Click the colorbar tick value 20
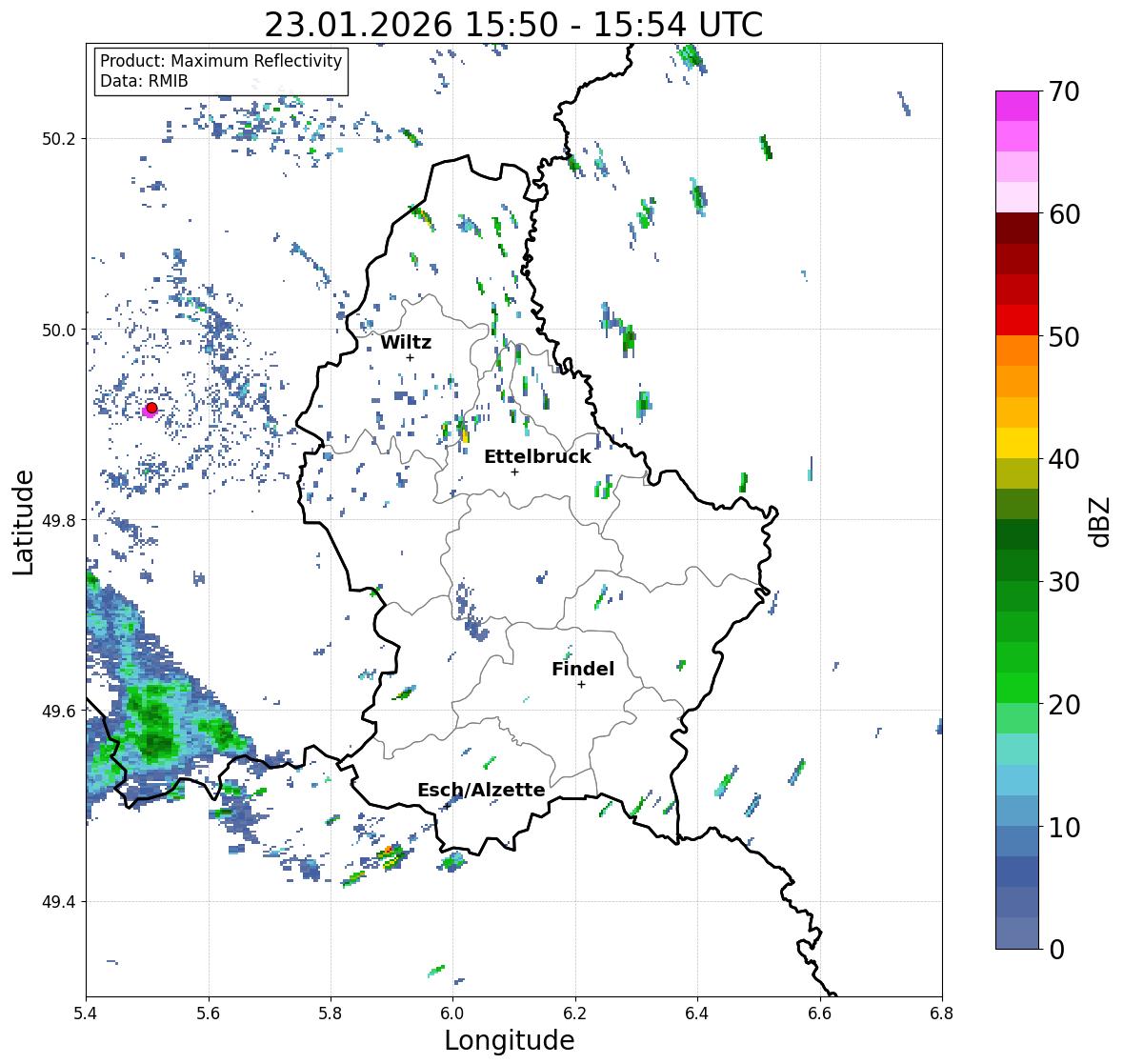The image size is (1123, 1064). tap(1064, 705)
